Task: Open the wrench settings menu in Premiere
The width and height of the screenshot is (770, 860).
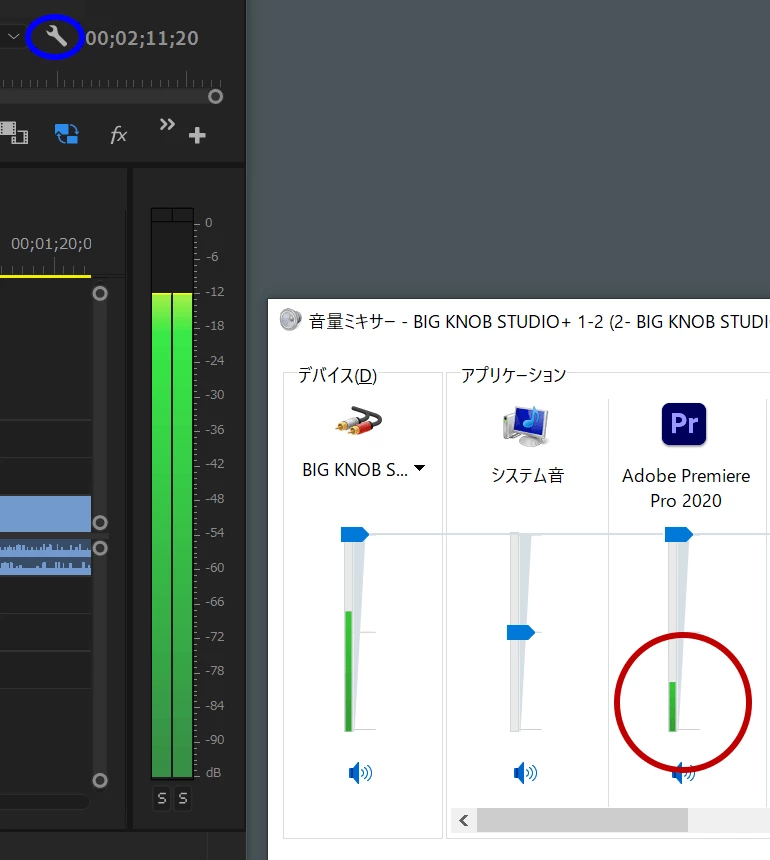Action: [56, 37]
